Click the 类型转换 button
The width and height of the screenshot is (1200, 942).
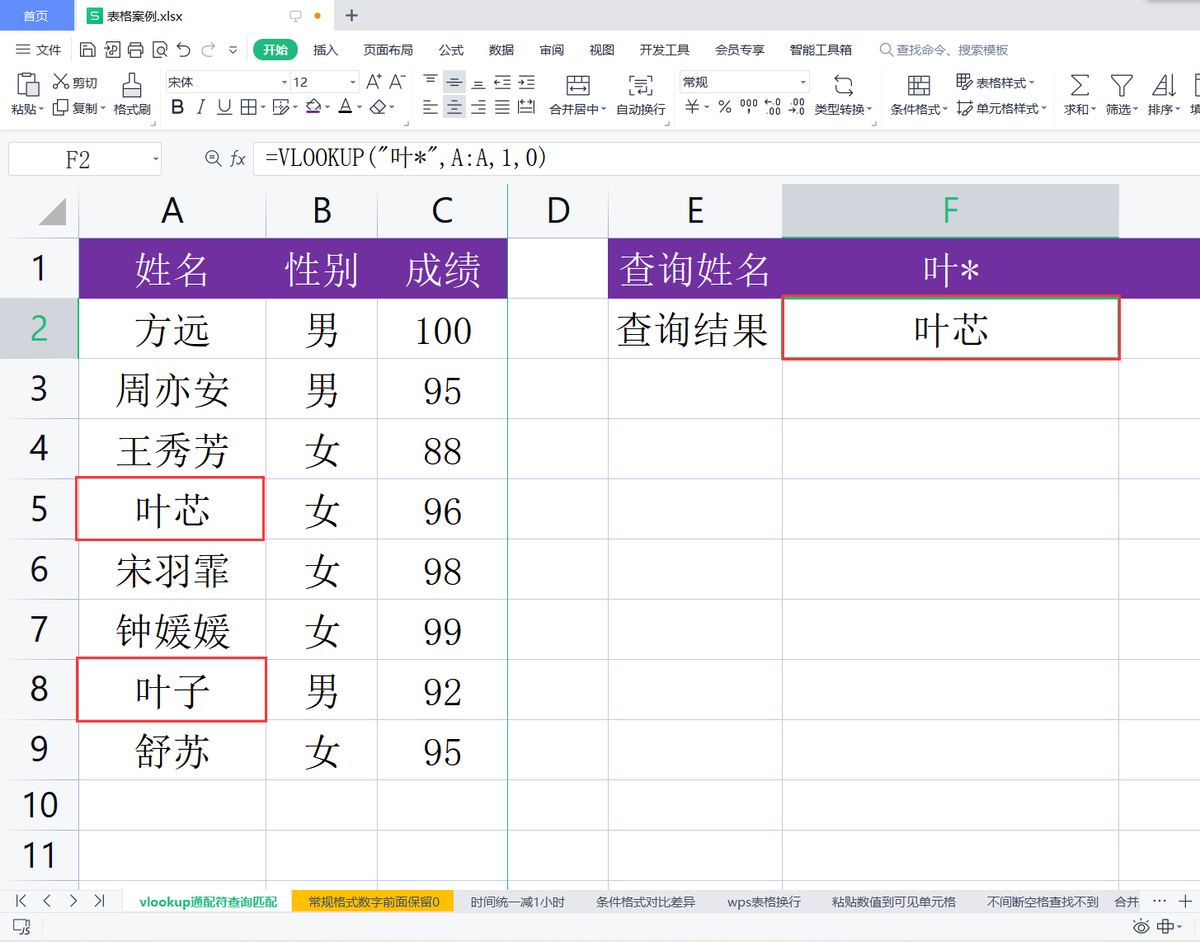click(843, 95)
